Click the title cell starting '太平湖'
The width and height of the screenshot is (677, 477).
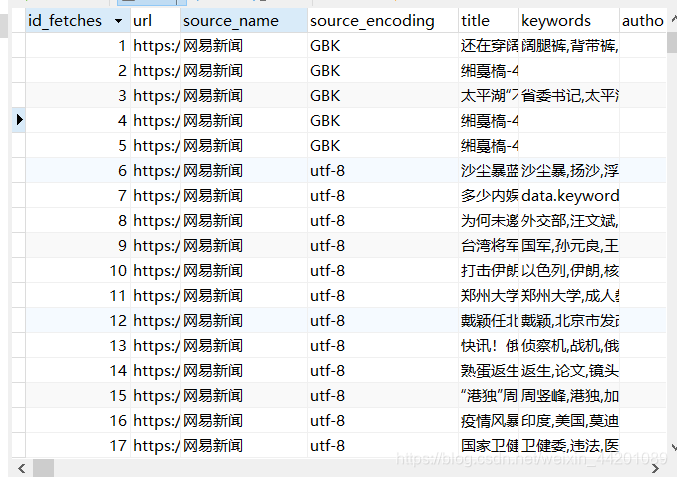[489, 95]
